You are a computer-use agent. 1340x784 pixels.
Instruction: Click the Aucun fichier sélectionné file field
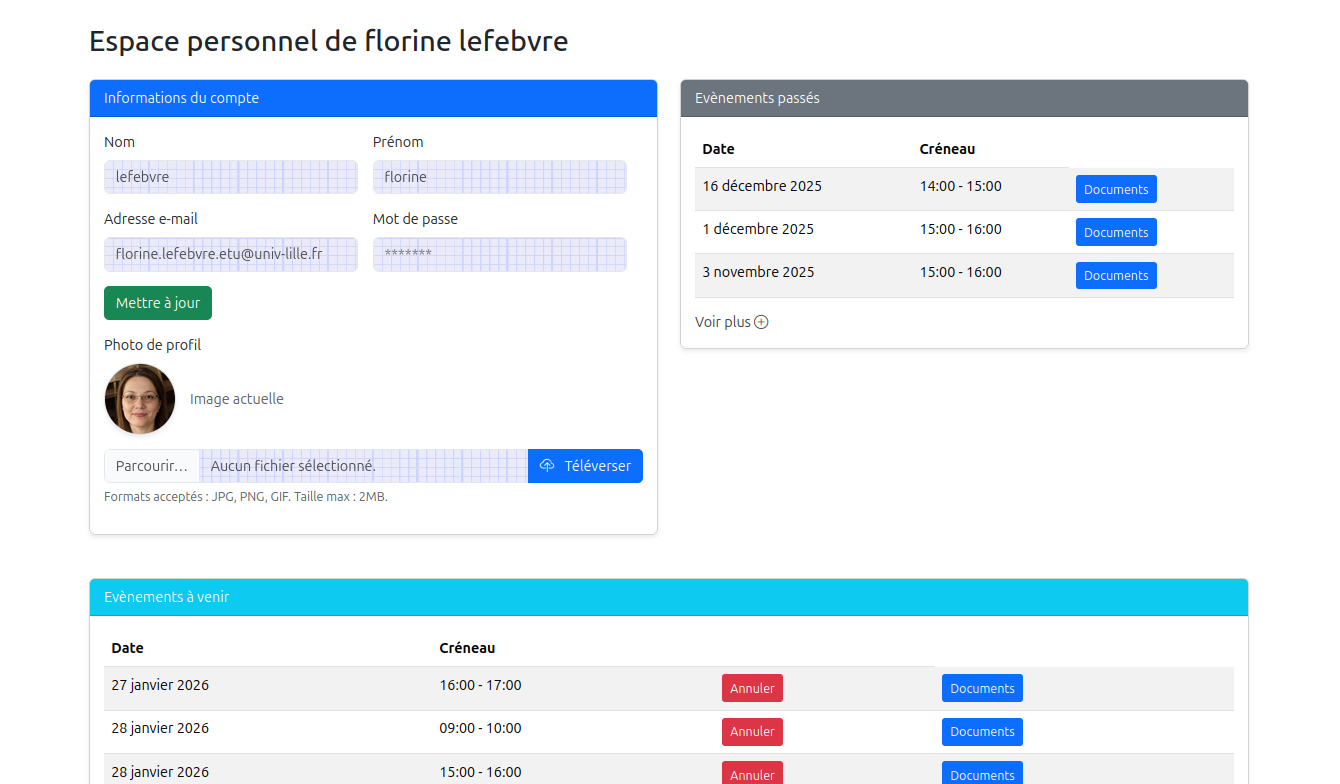(363, 466)
